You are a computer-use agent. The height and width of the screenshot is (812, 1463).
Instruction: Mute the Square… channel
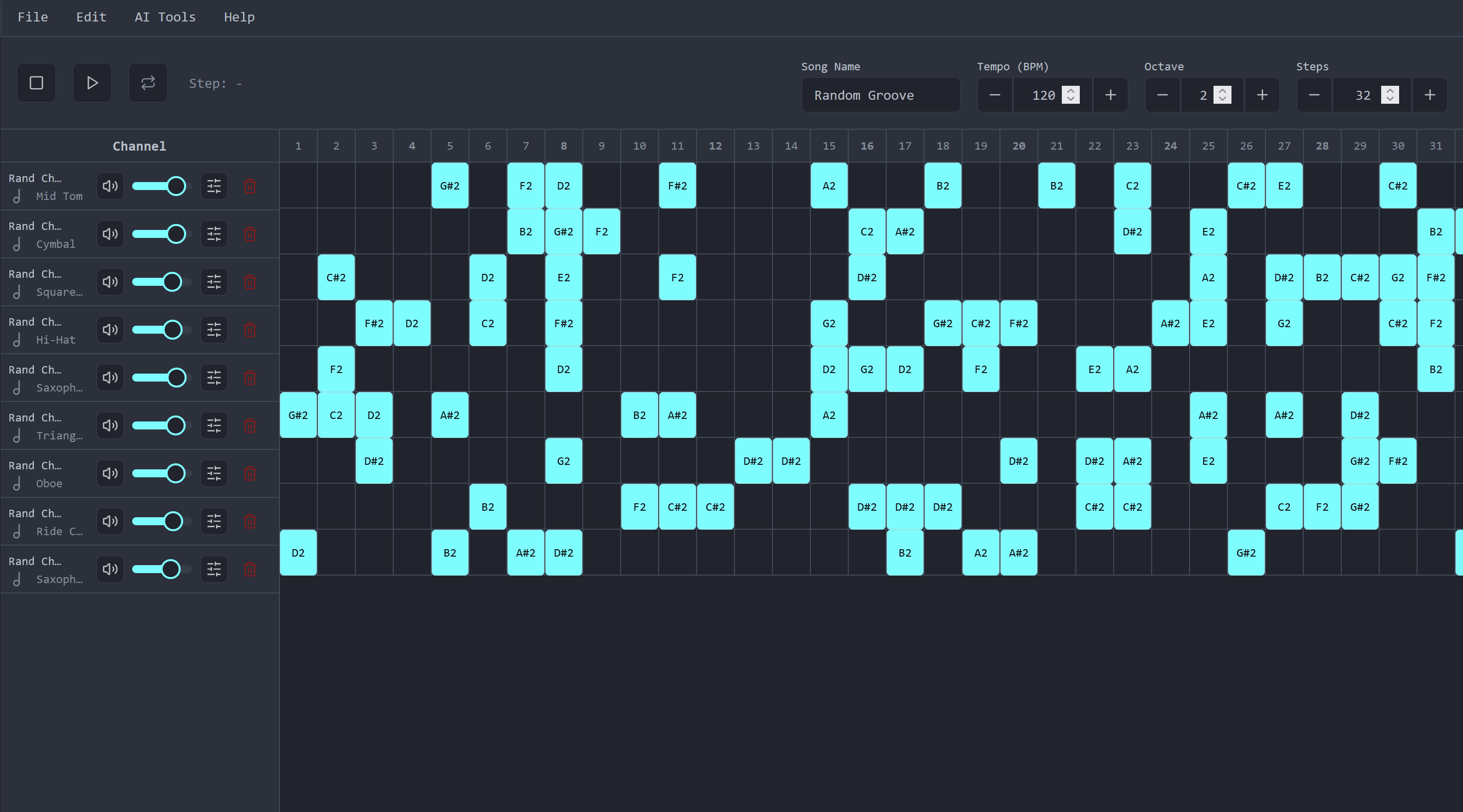coord(110,282)
